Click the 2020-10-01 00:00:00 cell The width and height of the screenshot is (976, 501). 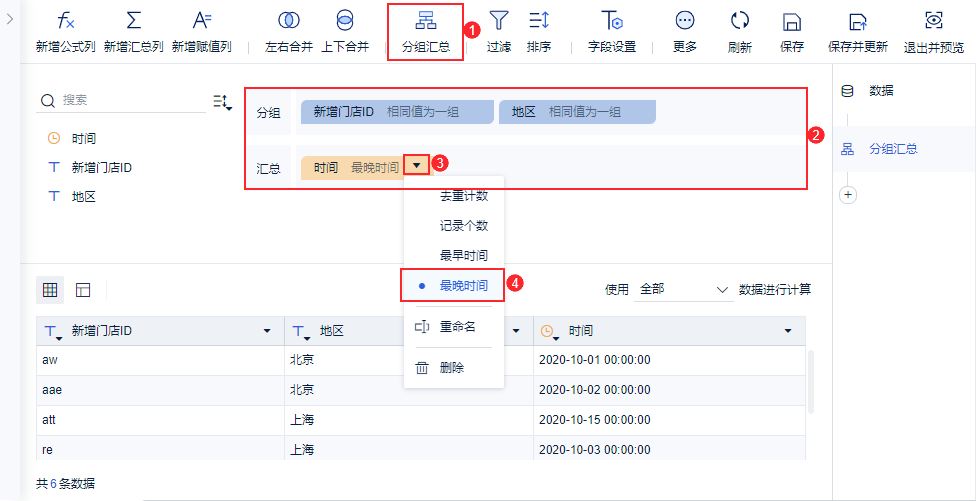pyautogui.click(x=670, y=360)
